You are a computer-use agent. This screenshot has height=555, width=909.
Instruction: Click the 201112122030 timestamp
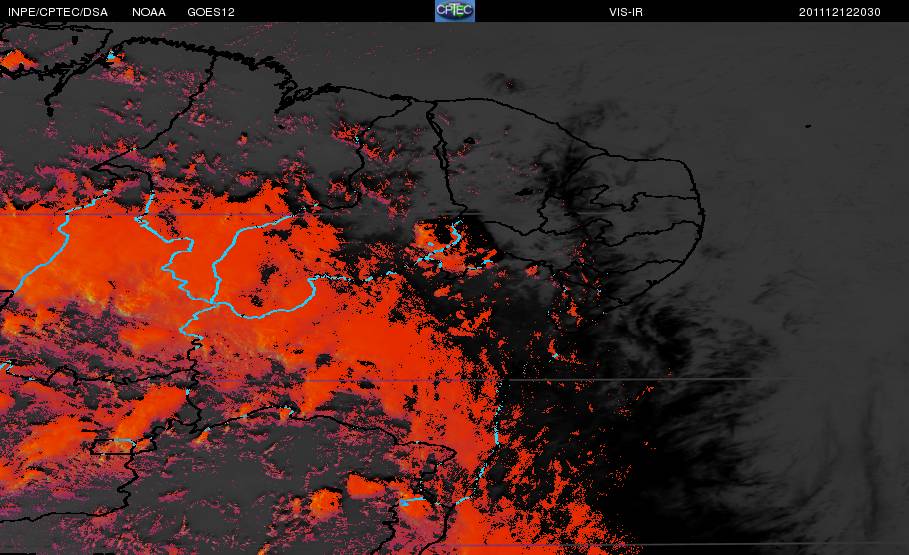tap(839, 12)
